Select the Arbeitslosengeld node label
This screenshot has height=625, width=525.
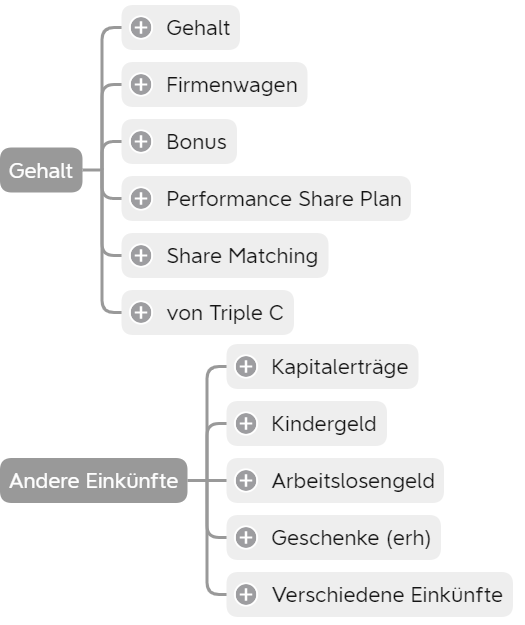click(353, 481)
